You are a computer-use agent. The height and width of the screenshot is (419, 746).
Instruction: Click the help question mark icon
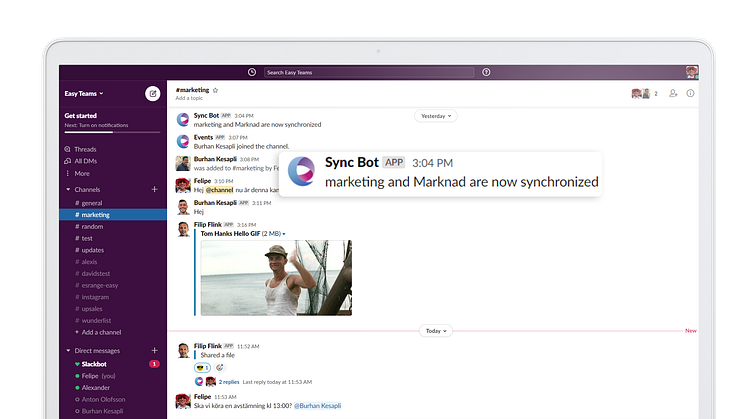coord(486,72)
